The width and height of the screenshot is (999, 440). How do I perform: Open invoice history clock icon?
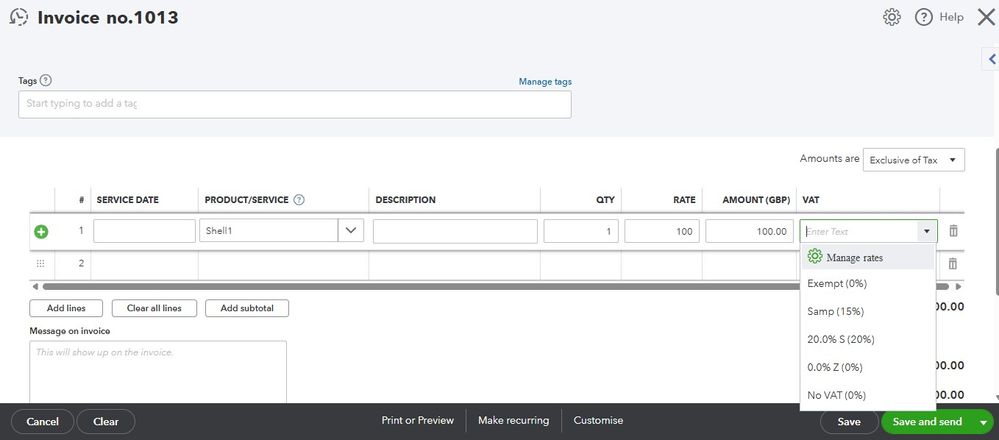point(19,17)
